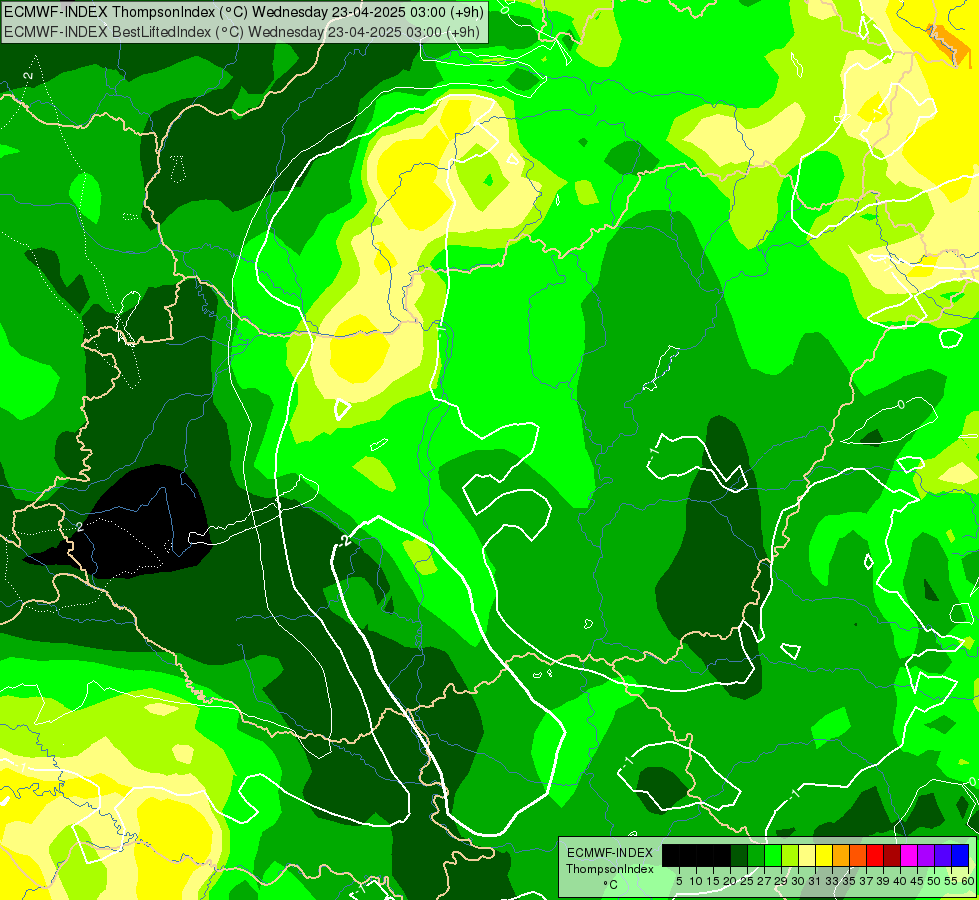The image size is (979, 900).
Task: Select the dark red 39–40 legend swatch
Action: (x=892, y=855)
